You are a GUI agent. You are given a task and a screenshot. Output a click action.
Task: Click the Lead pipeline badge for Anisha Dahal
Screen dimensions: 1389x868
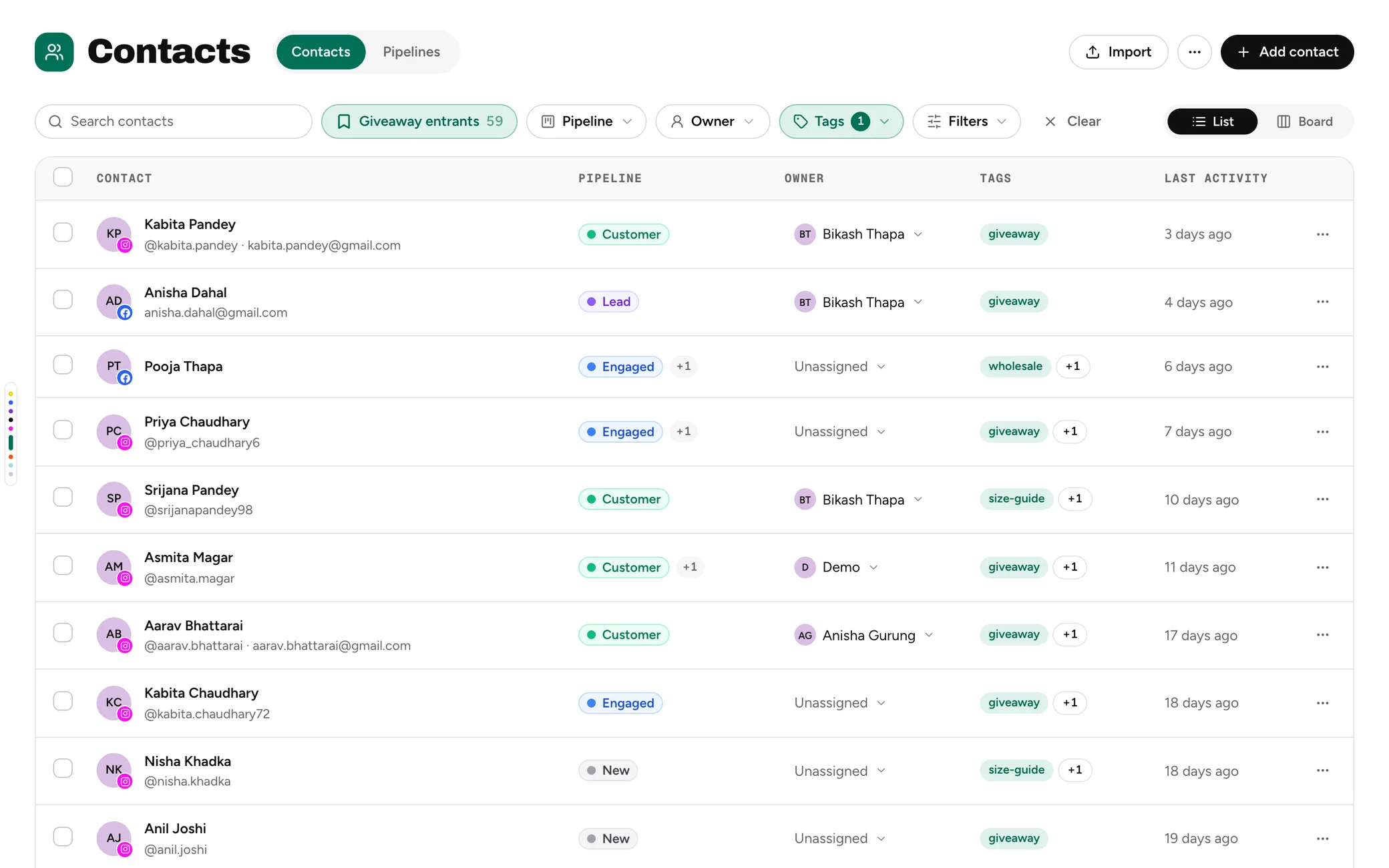(608, 302)
